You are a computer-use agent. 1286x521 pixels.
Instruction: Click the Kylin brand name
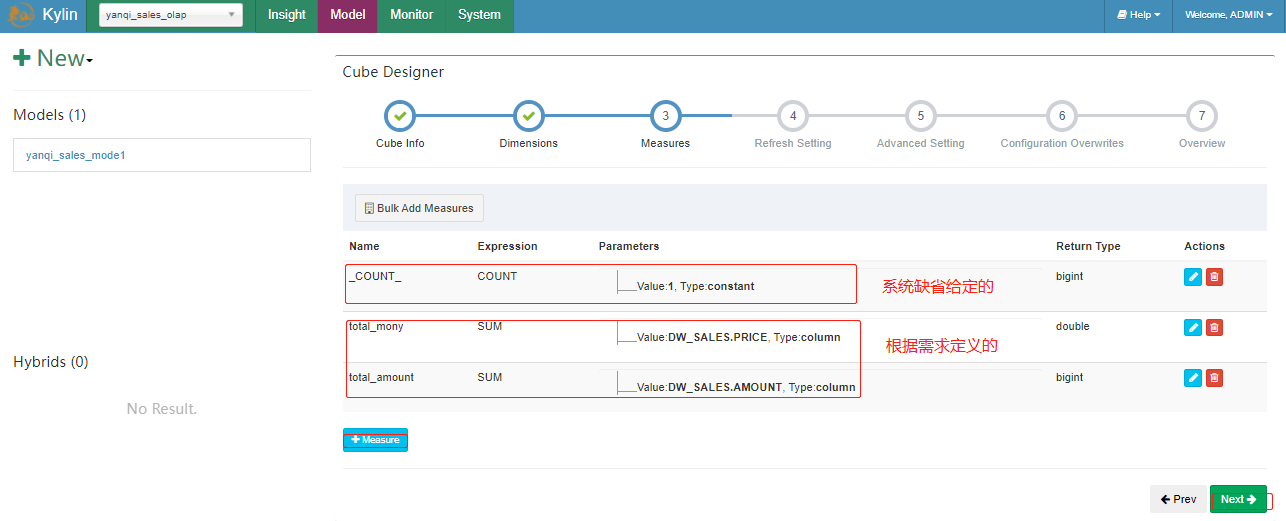60,15
